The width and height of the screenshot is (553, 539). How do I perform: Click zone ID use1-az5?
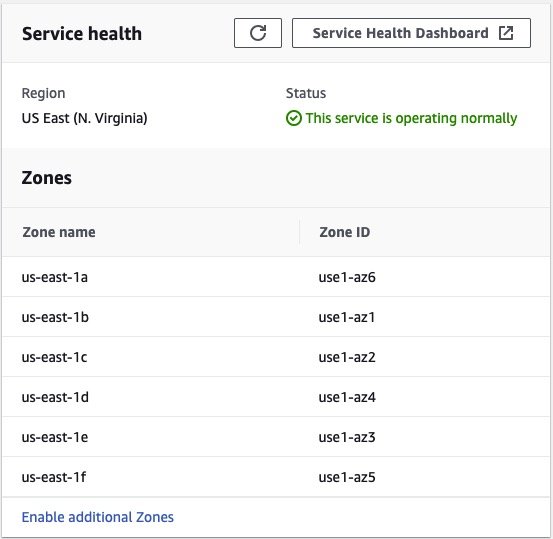pyautogui.click(x=347, y=477)
